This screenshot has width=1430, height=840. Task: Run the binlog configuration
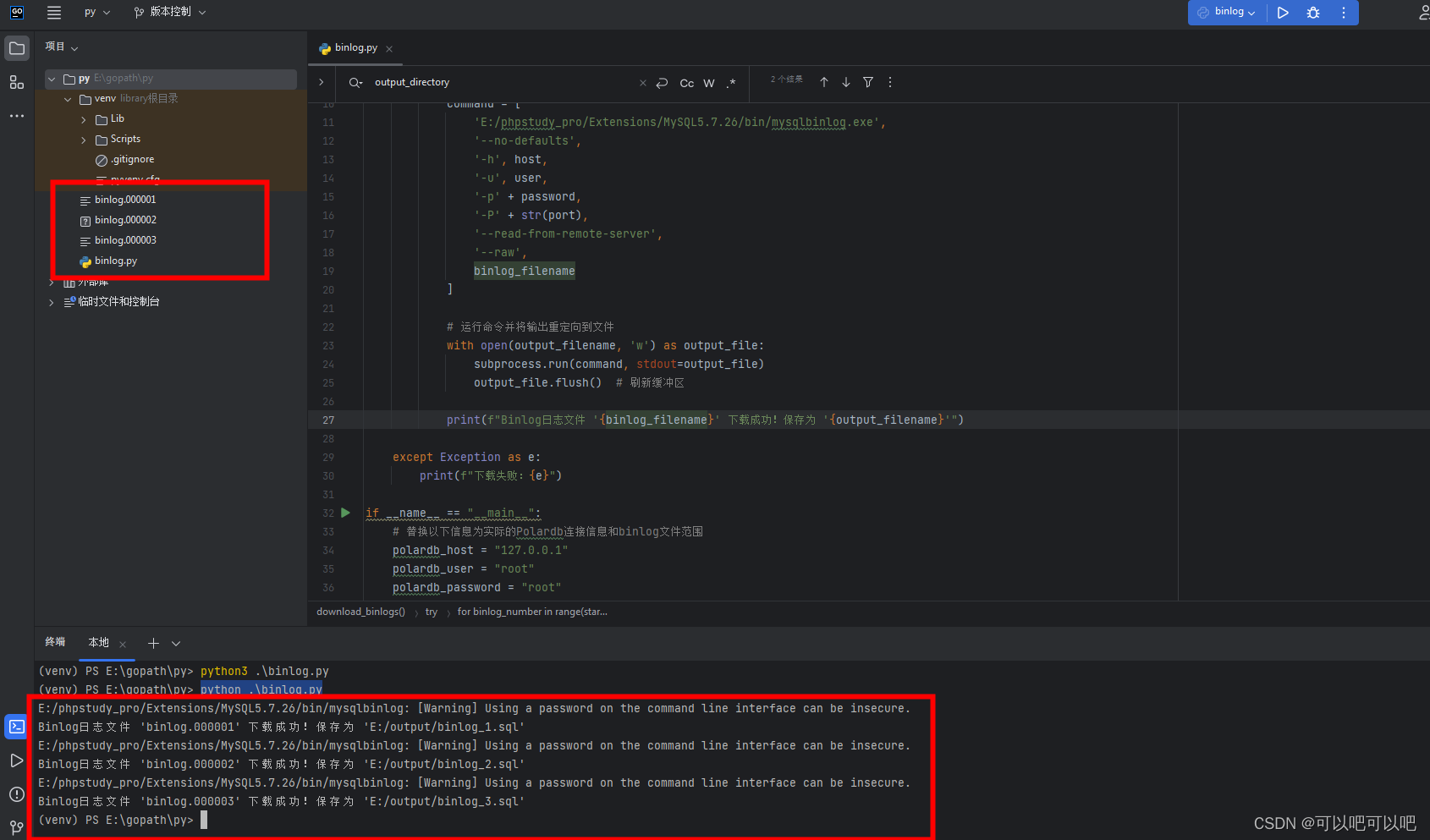(1283, 13)
